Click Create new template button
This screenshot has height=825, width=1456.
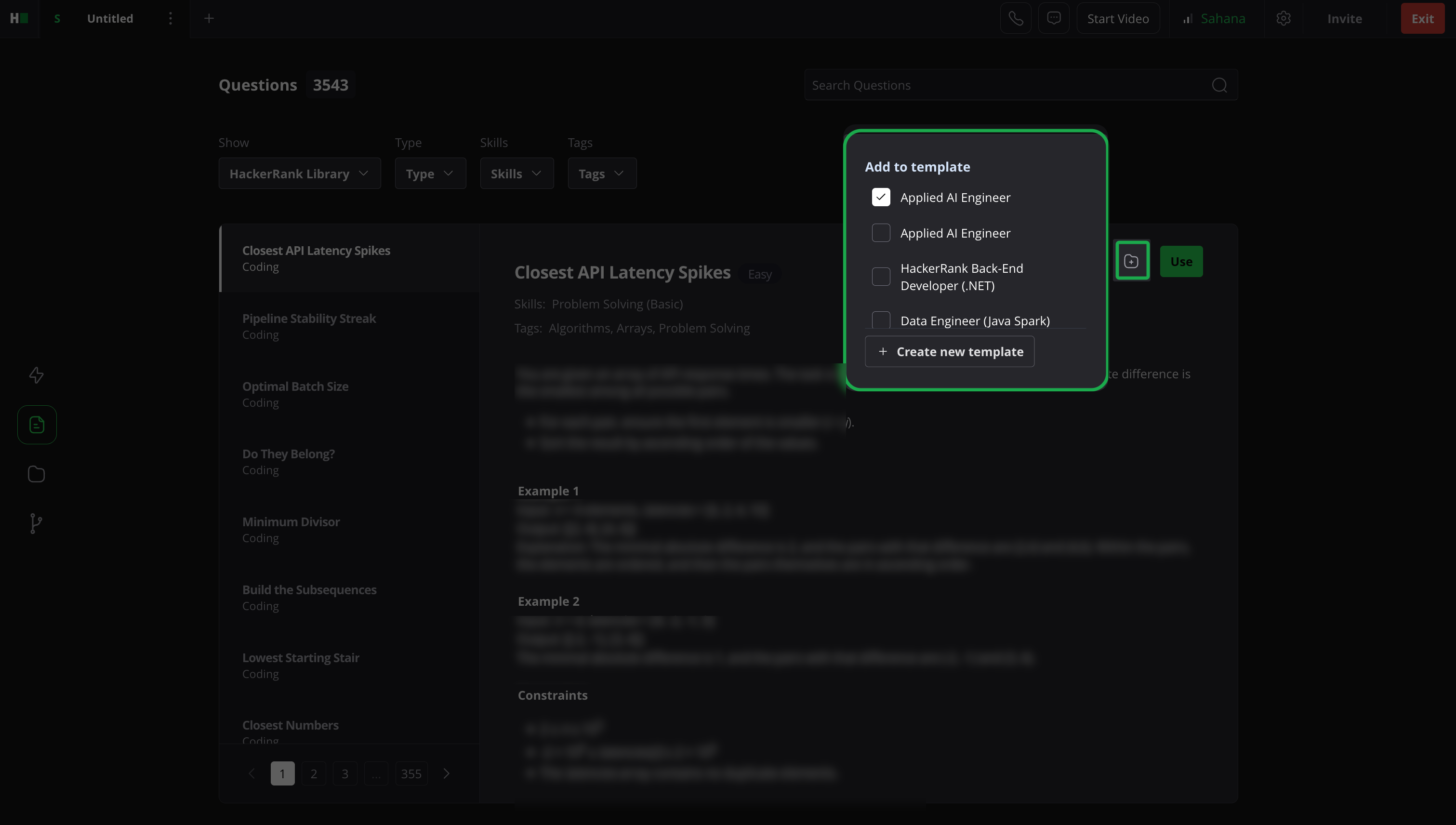[949, 351]
